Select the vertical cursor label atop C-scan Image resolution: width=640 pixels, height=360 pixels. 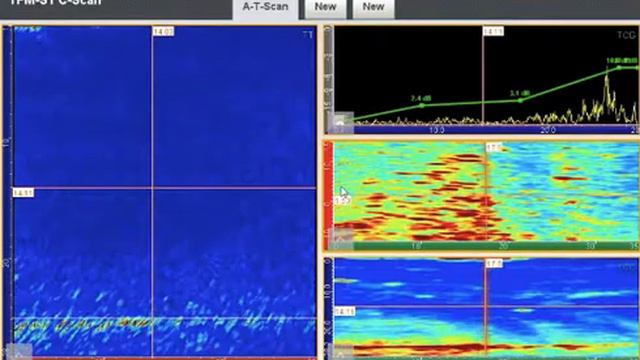163,31
